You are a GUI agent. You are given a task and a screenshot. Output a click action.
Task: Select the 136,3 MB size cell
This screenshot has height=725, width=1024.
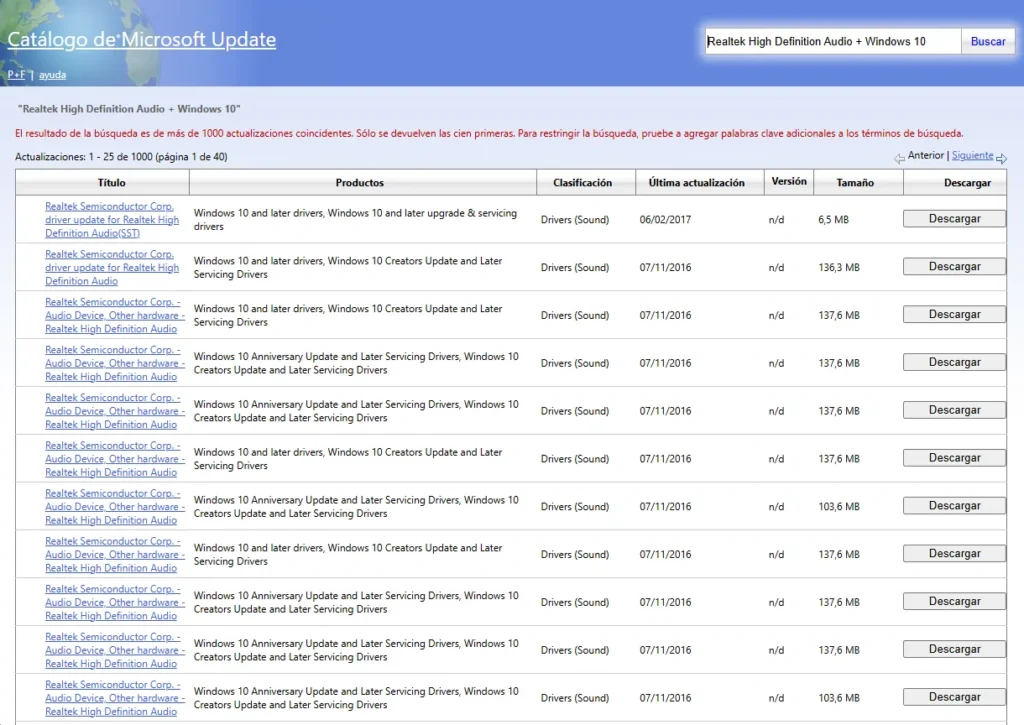coord(839,267)
